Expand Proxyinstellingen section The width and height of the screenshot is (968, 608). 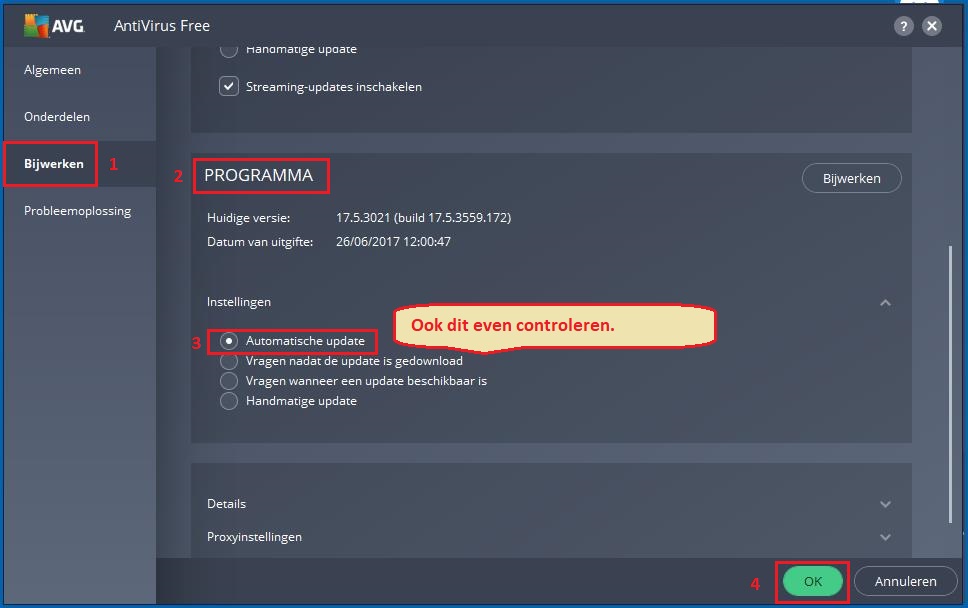(885, 537)
